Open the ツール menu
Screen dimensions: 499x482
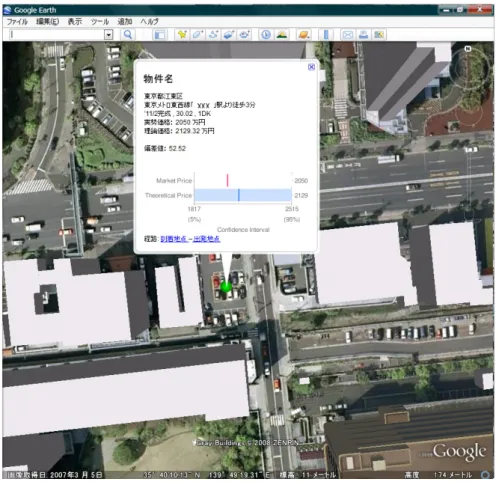(x=100, y=22)
